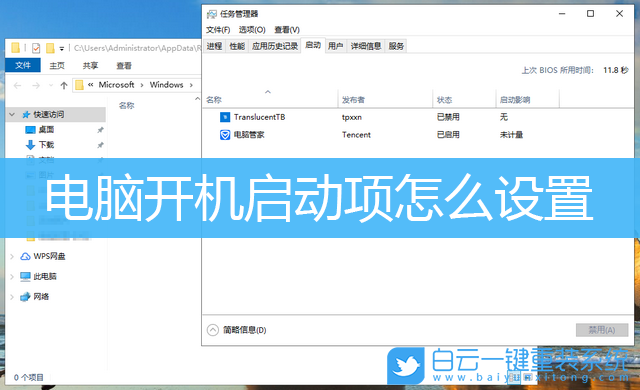Go up one folder level in Explorer
The width and height of the screenshot is (640, 390).
coord(64,85)
